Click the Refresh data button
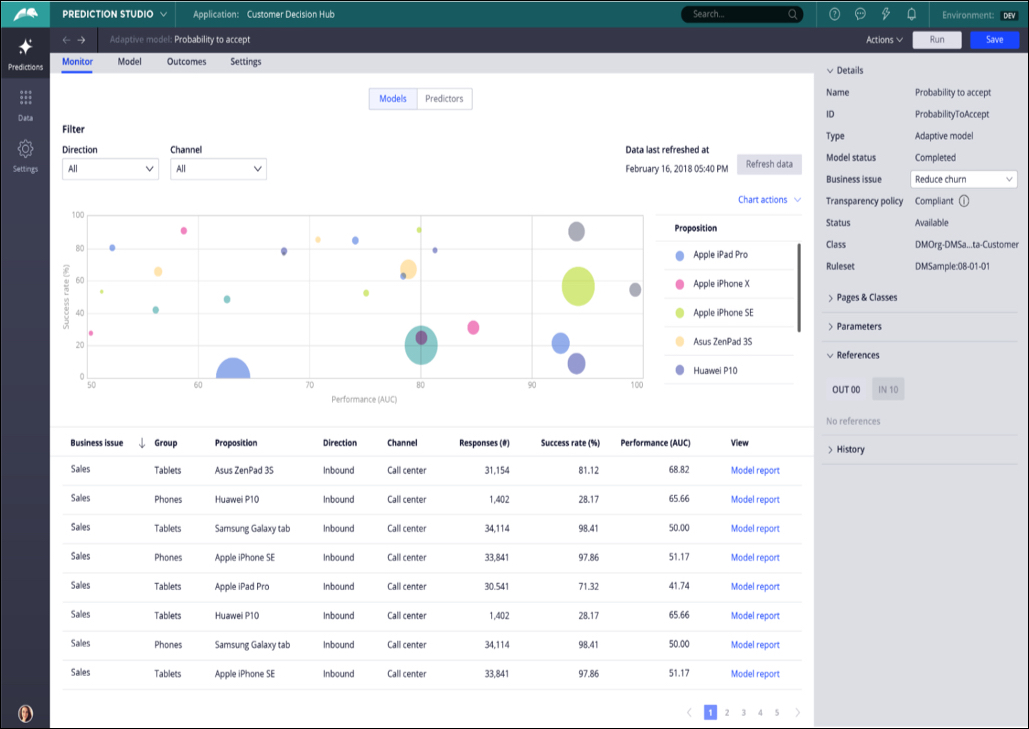The height and width of the screenshot is (729, 1029). [x=769, y=165]
